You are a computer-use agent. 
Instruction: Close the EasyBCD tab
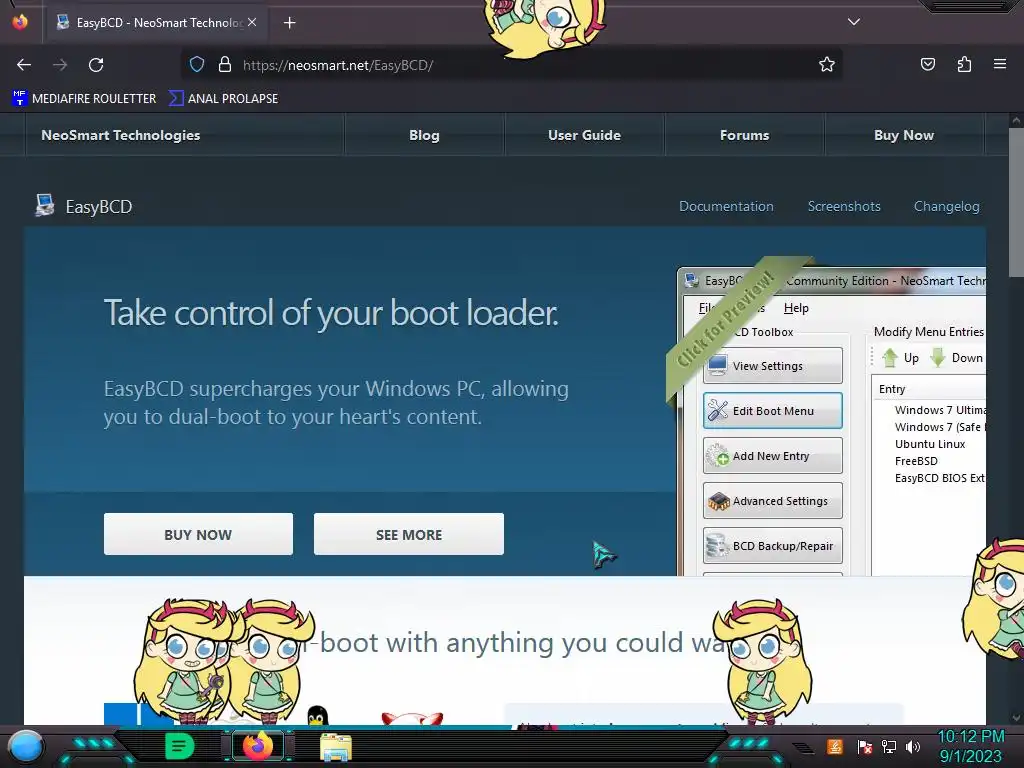[252, 22]
